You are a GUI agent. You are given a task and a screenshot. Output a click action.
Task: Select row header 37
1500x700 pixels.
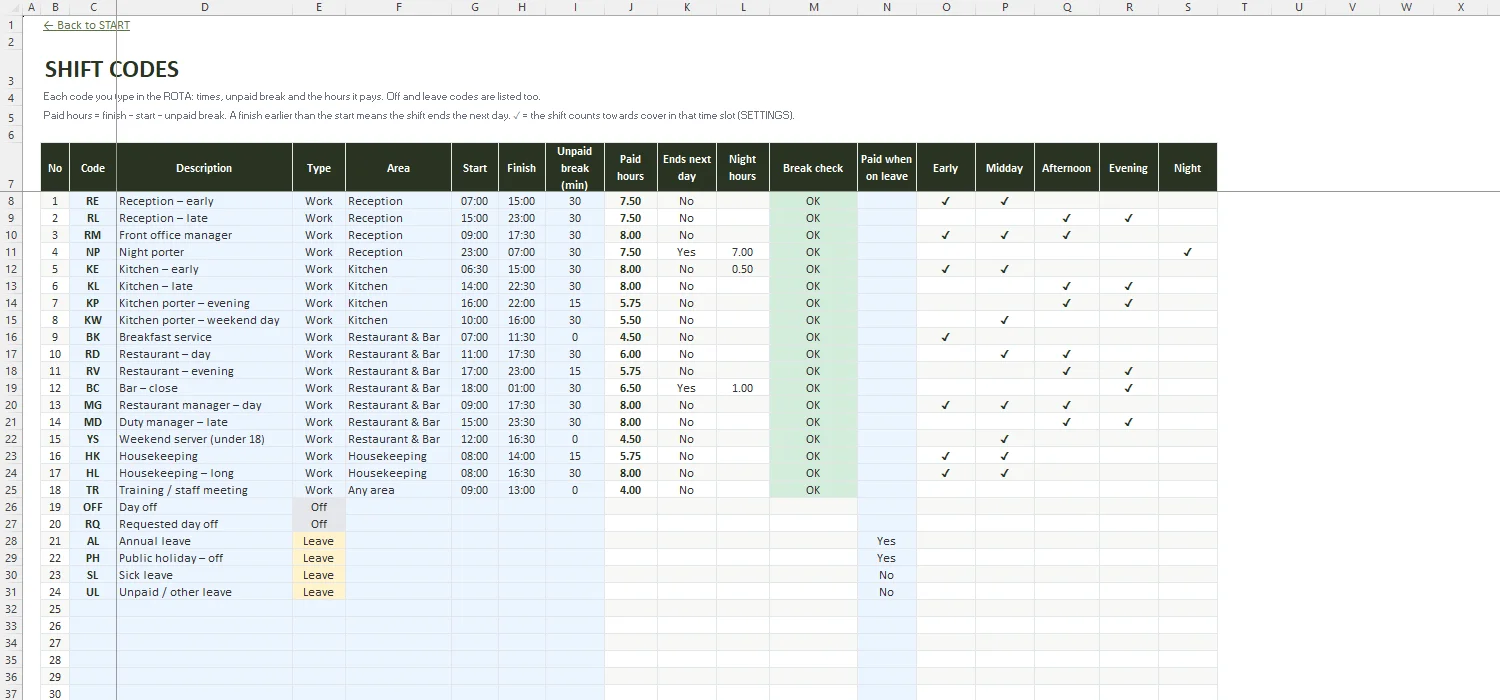(x=11, y=694)
